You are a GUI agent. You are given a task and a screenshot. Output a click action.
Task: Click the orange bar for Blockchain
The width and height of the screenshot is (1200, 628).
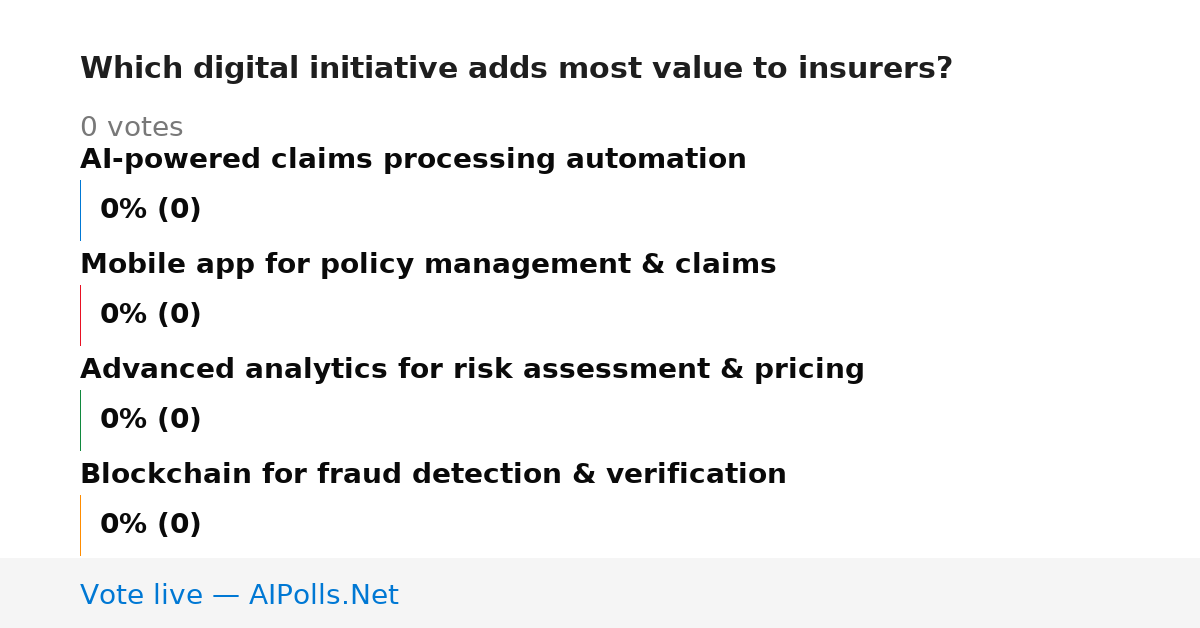point(80,525)
